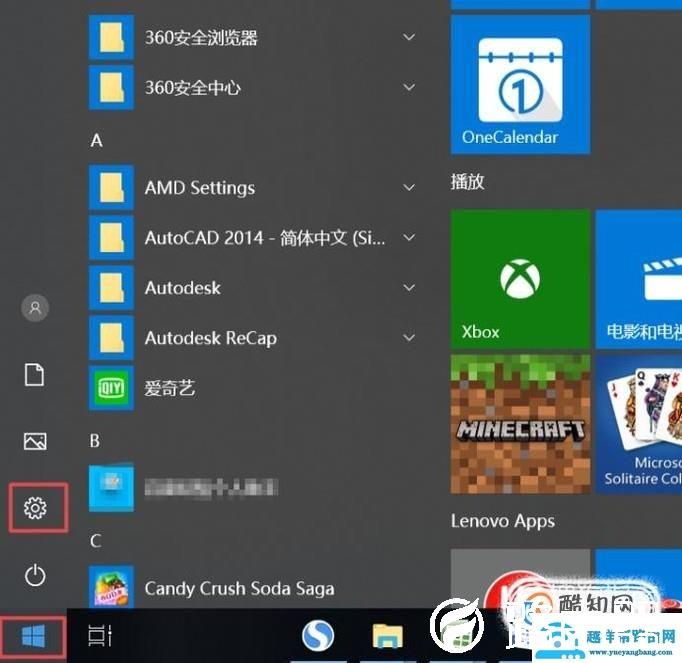Select the 360安全中心 label
The height and width of the screenshot is (663, 682).
[192, 87]
